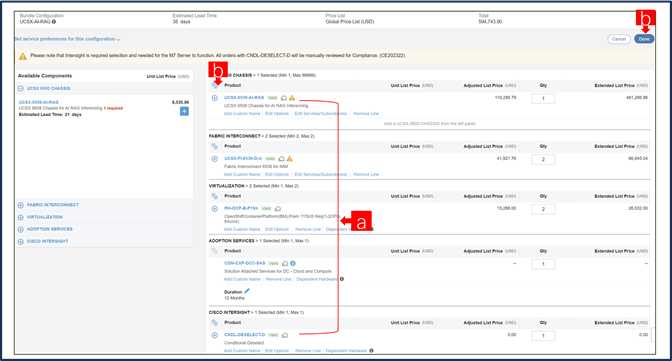Click the Qty field for CNDL-DESELECT-D
The width and height of the screenshot is (672, 361).
pyautogui.click(x=543, y=336)
